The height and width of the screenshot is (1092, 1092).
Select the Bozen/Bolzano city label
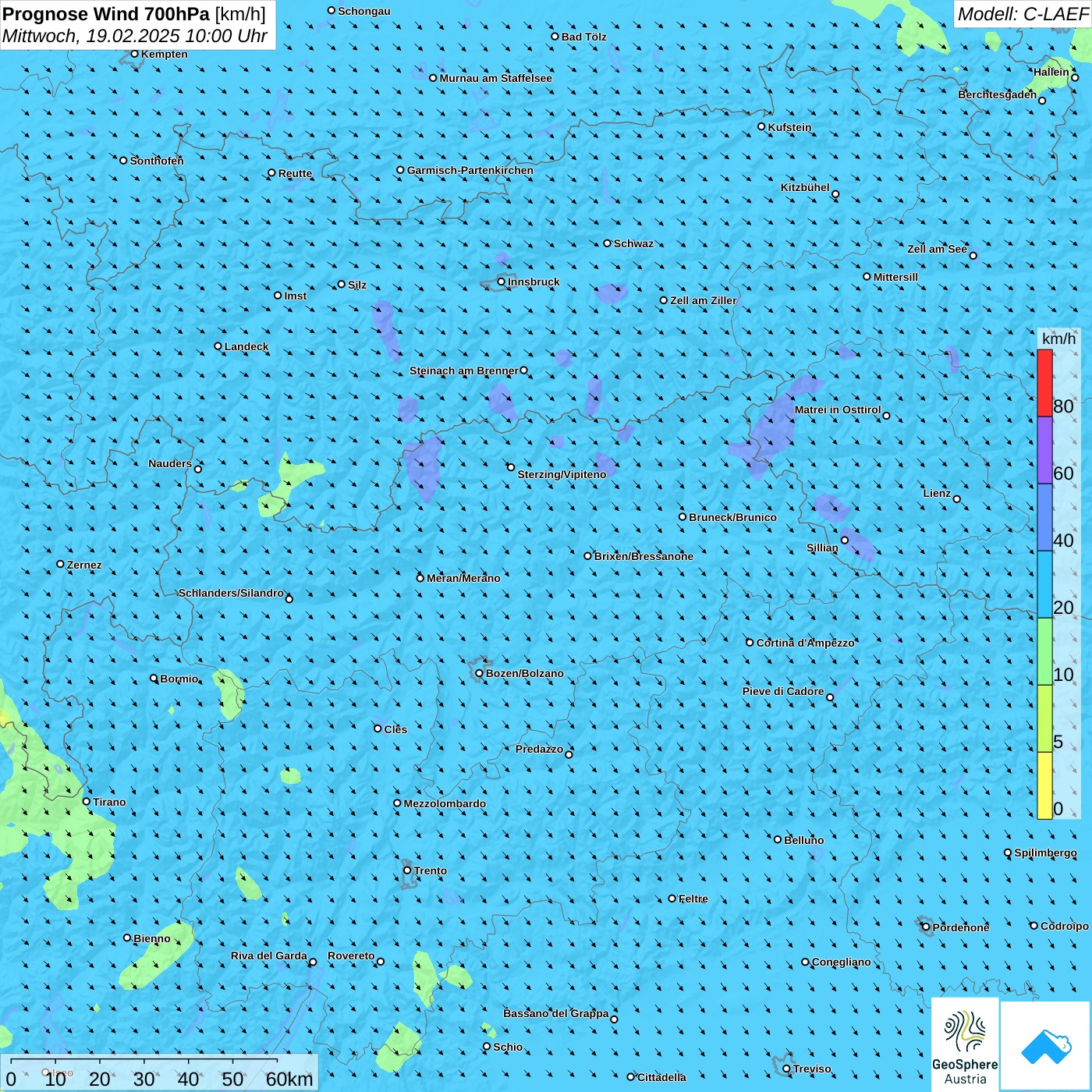click(525, 673)
